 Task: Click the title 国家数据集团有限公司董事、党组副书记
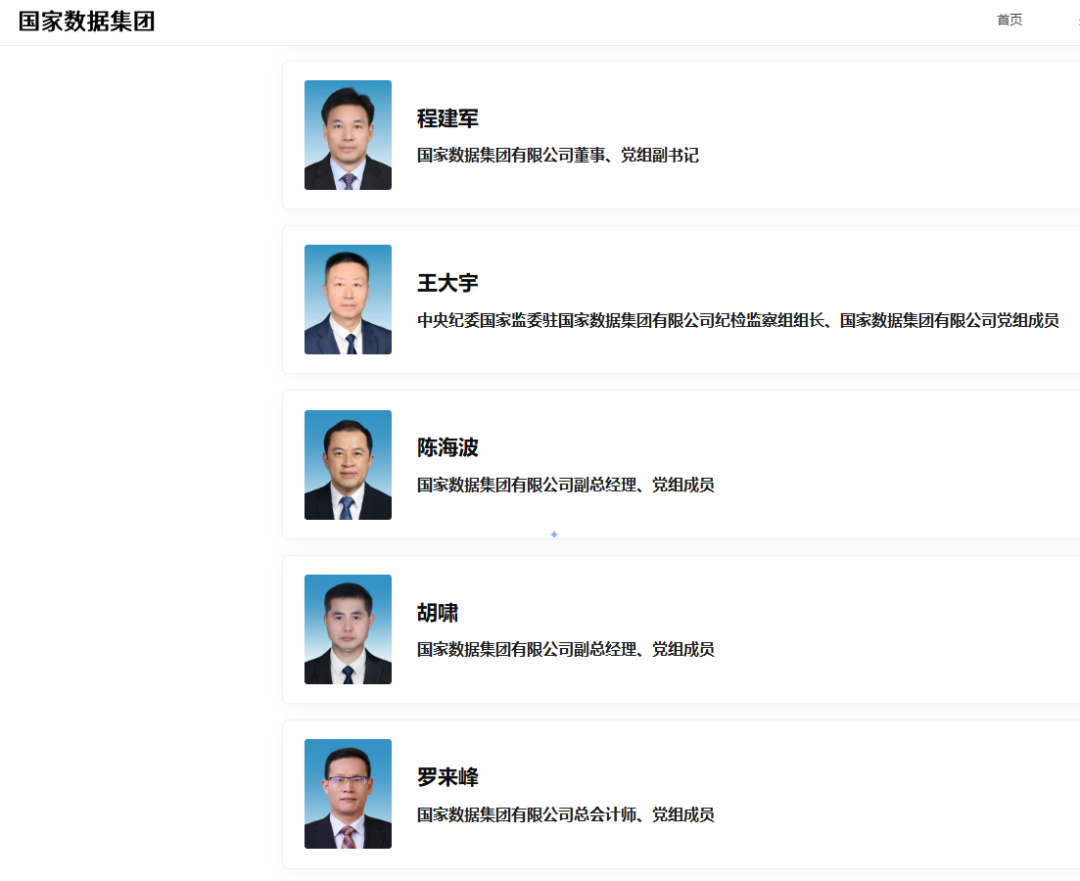[x=558, y=156]
